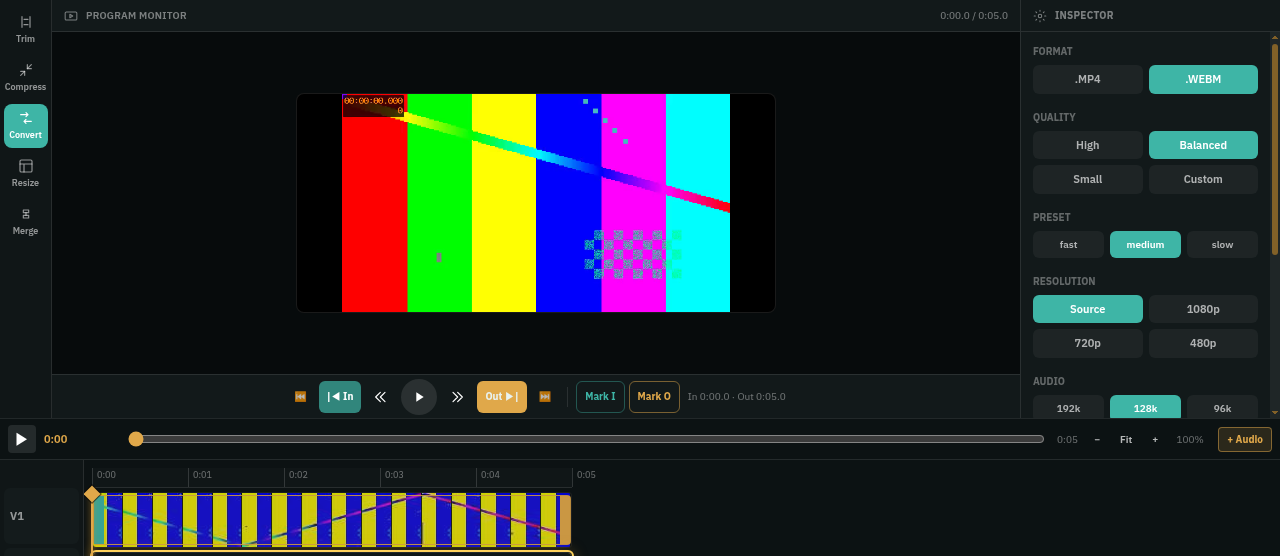Set resolution to 480p
This screenshot has height=556, width=1280.
coord(1203,343)
